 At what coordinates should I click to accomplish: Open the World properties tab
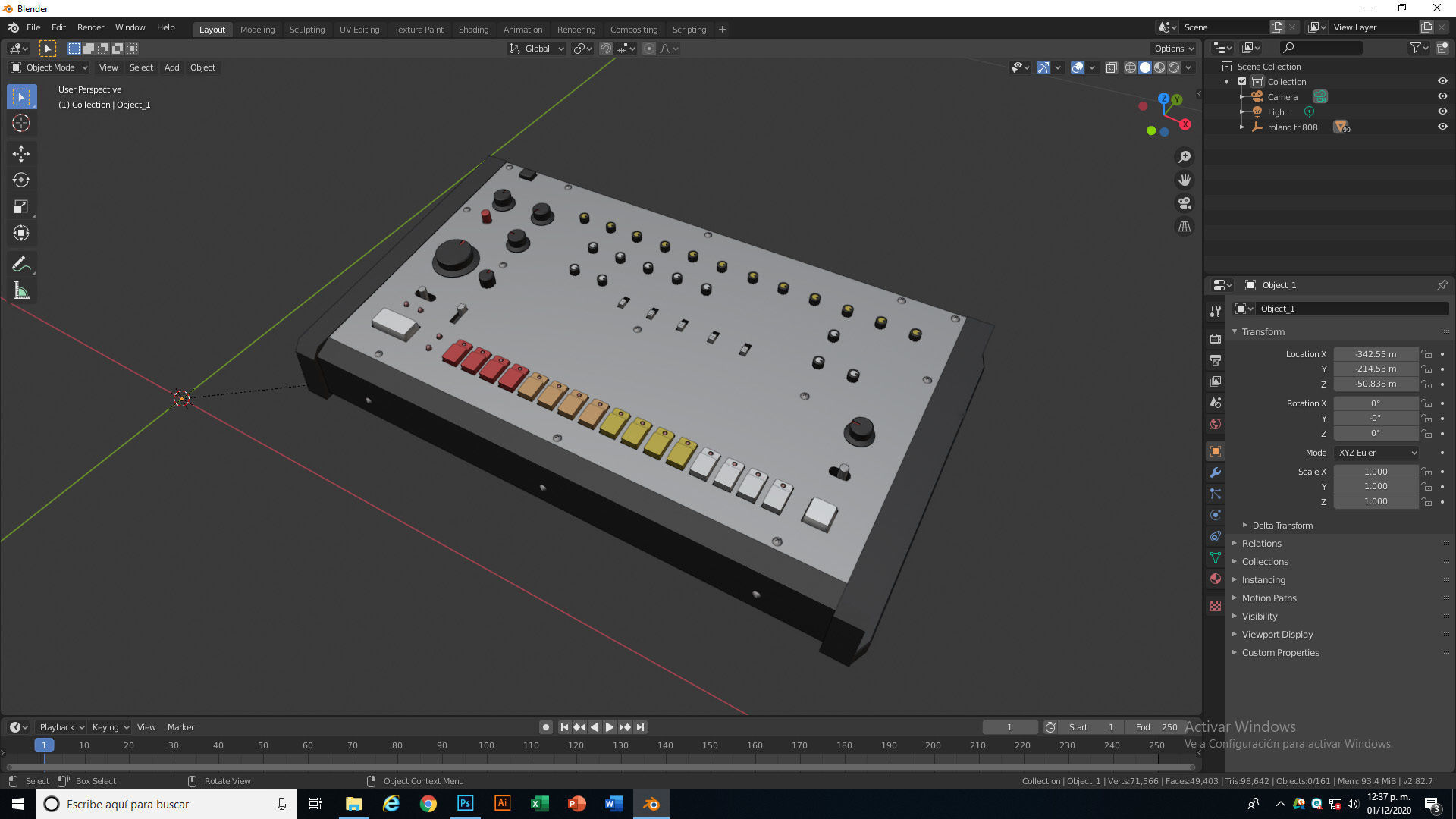1216,423
